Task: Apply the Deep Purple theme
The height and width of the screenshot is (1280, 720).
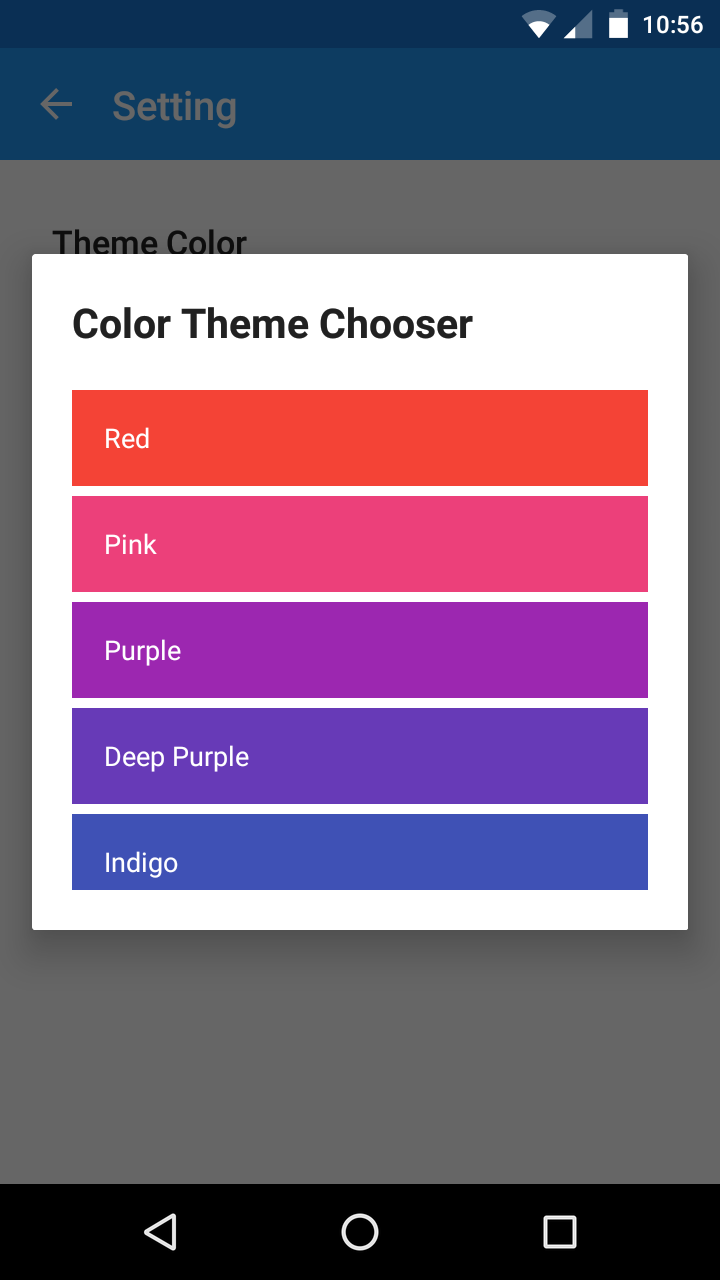Action: pos(360,756)
